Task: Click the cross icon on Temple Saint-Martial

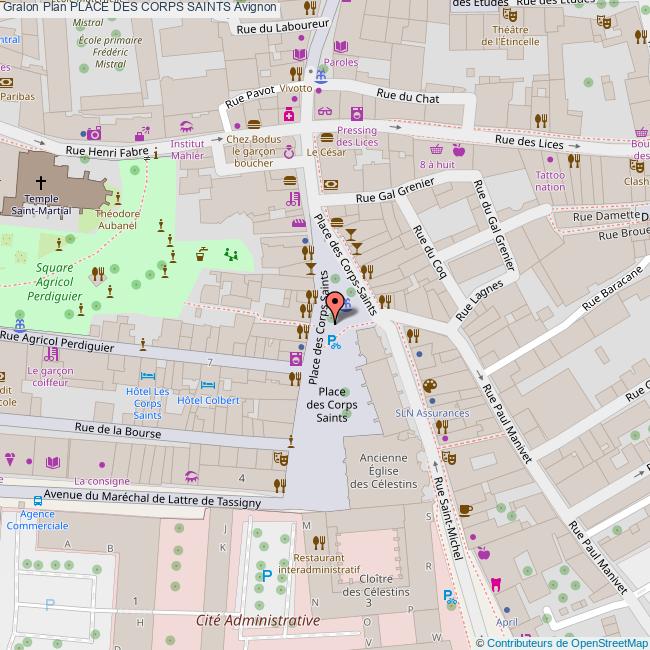Action: tap(40, 183)
